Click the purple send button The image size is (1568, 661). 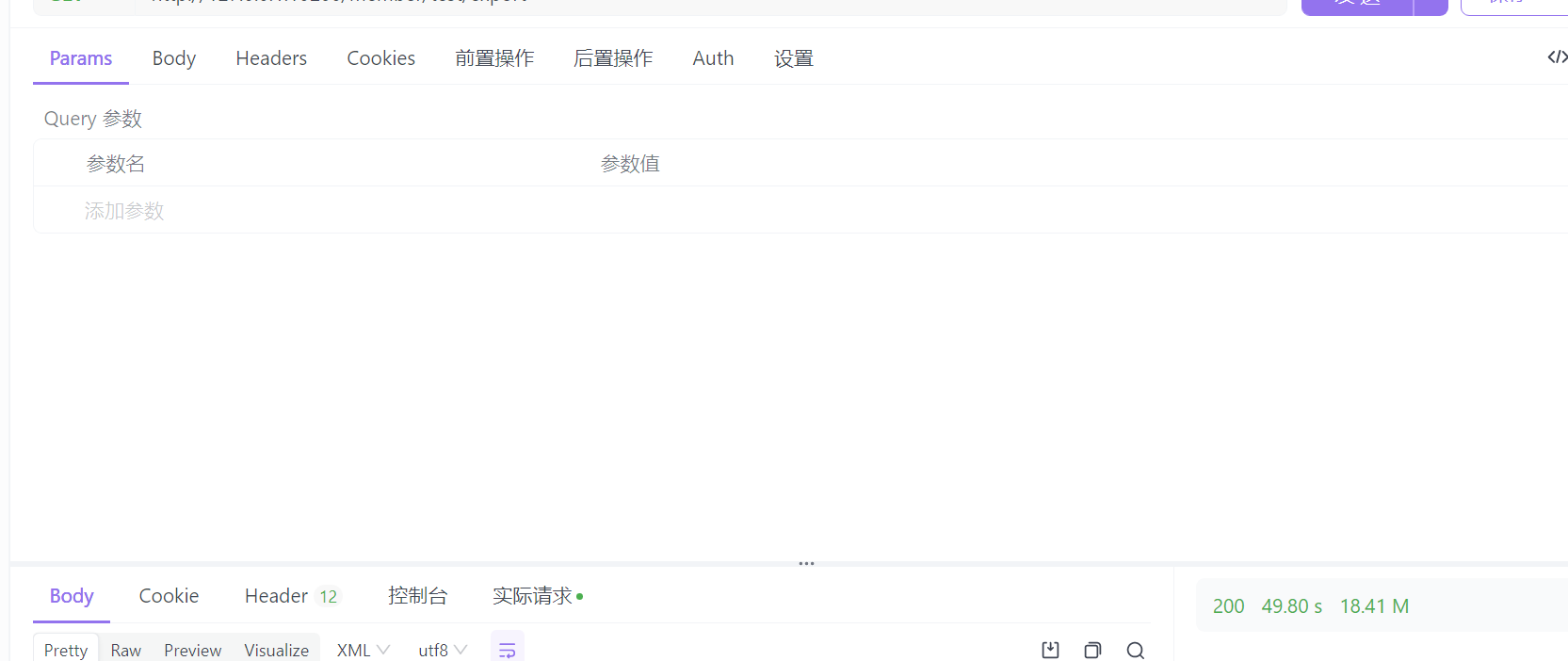point(1357,6)
